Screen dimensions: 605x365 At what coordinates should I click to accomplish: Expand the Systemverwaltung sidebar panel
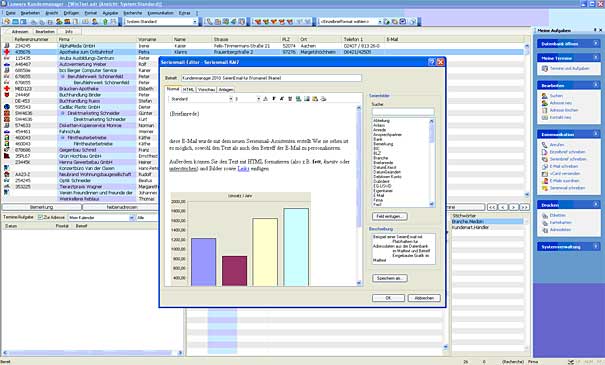point(596,246)
